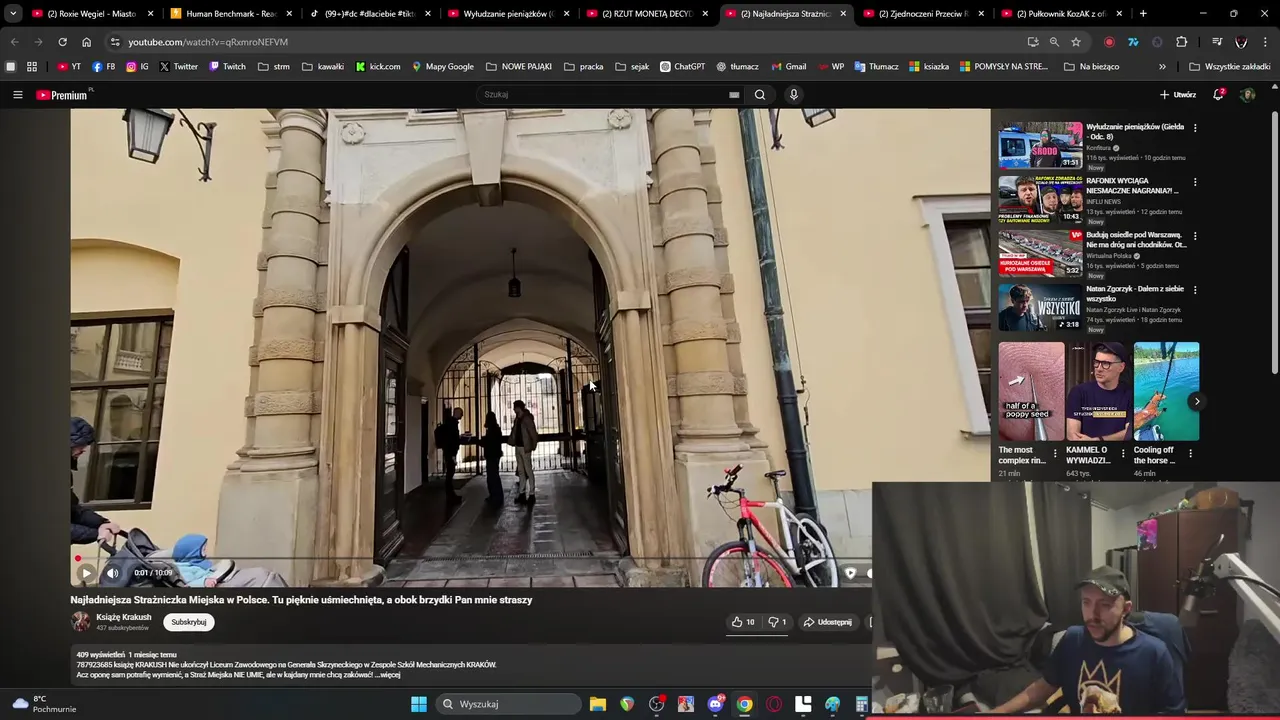The width and height of the screenshot is (1280, 720).
Task: Switch to Roxie Węgiel browser tab
Action: (x=93, y=14)
